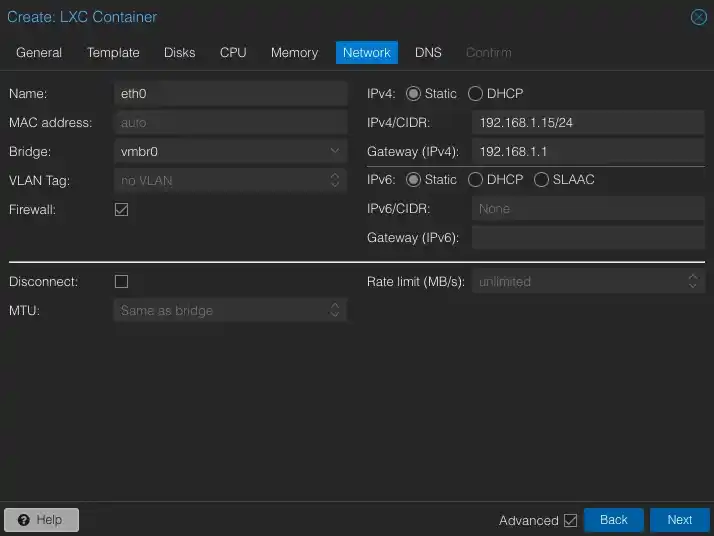Viewport: 714px width, 536px height.
Task: Switch to the General tab
Action: coord(39,53)
